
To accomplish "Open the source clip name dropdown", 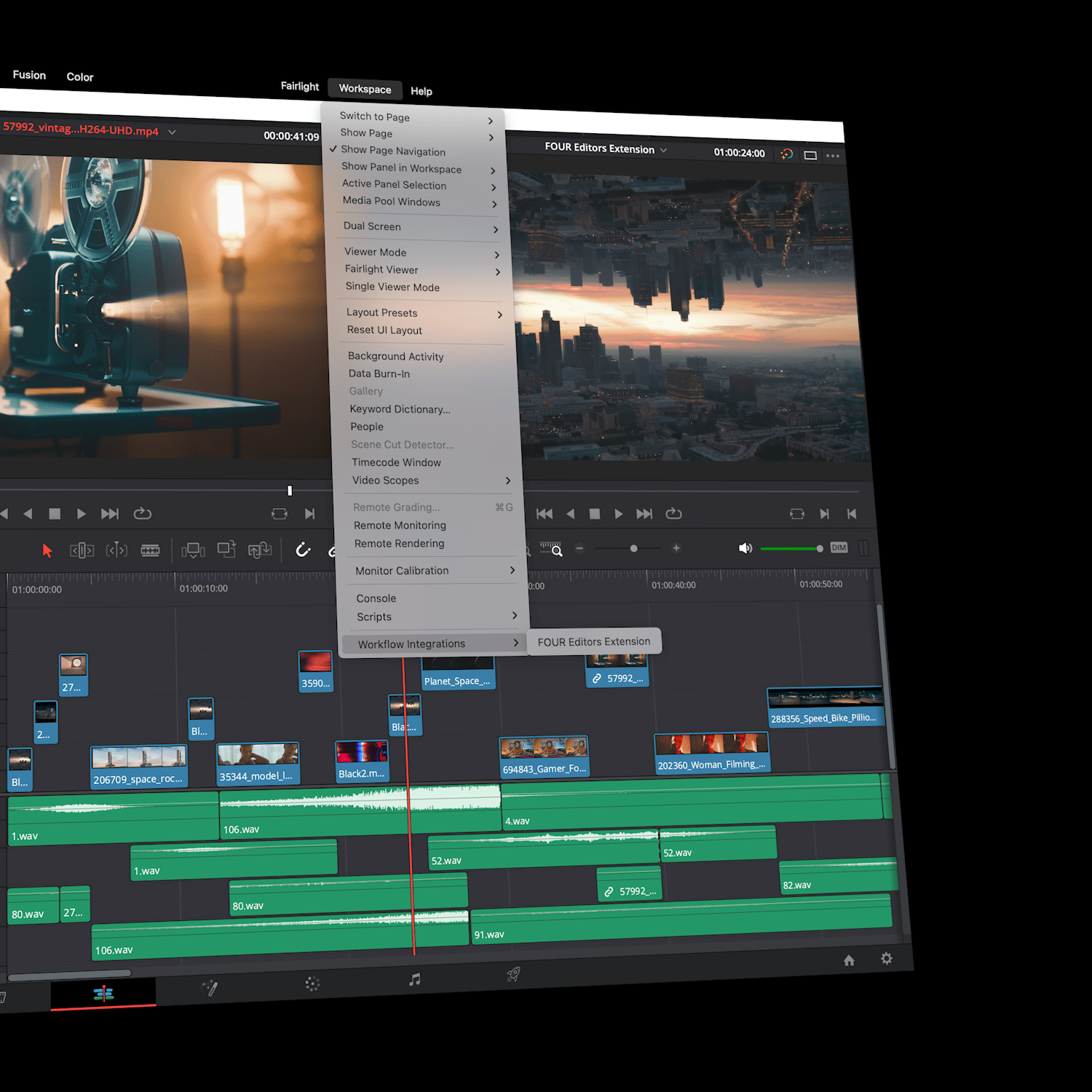I will [x=172, y=132].
